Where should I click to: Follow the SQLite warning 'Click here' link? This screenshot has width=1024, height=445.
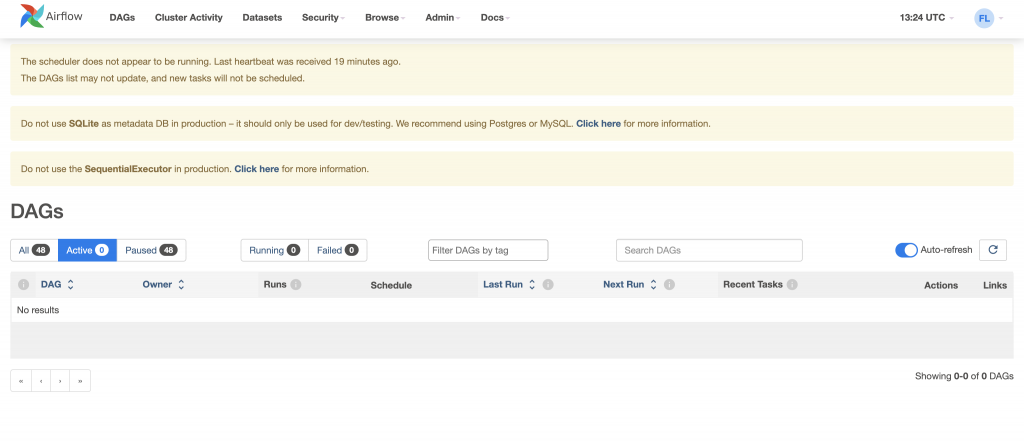598,124
